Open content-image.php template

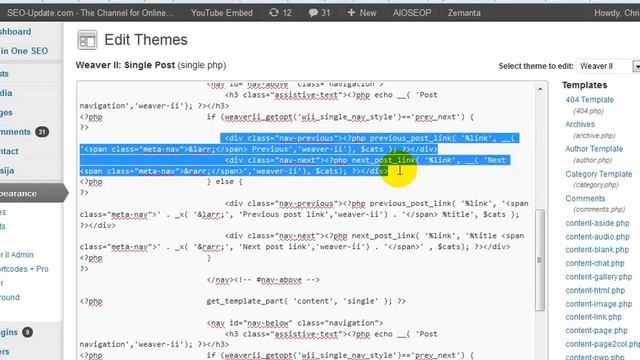(x=599, y=304)
